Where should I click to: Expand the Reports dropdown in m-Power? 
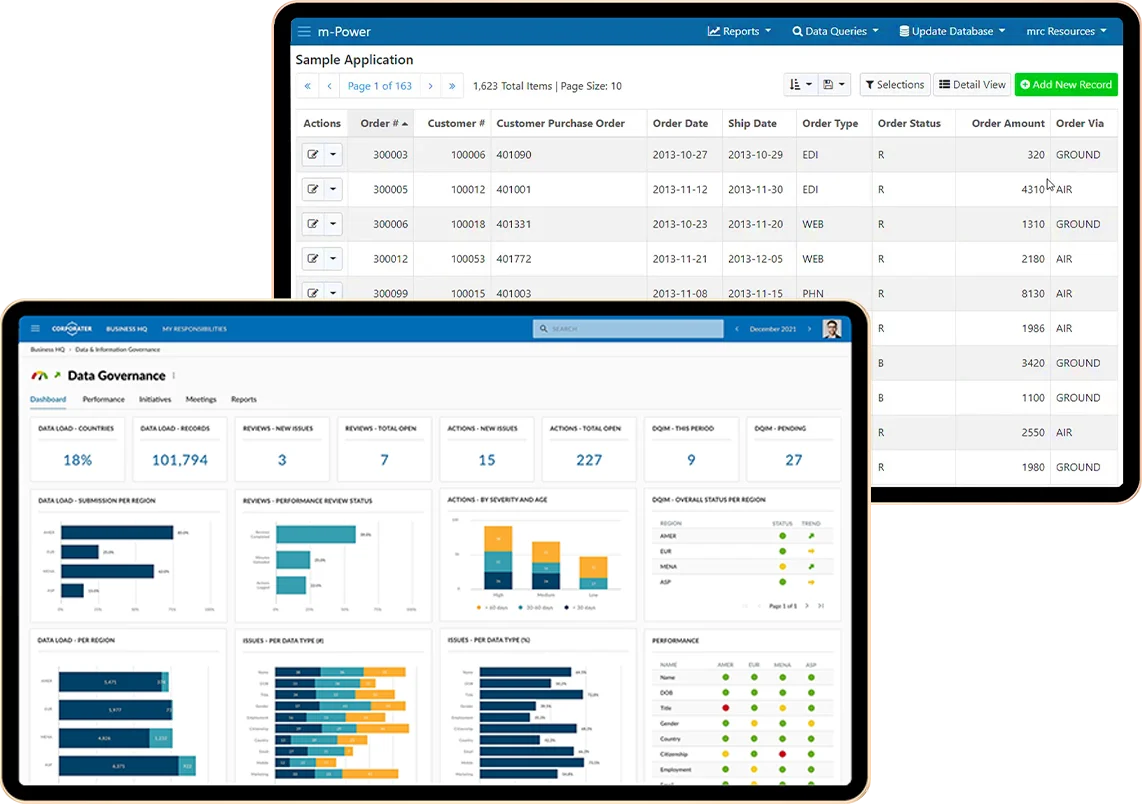pos(739,31)
